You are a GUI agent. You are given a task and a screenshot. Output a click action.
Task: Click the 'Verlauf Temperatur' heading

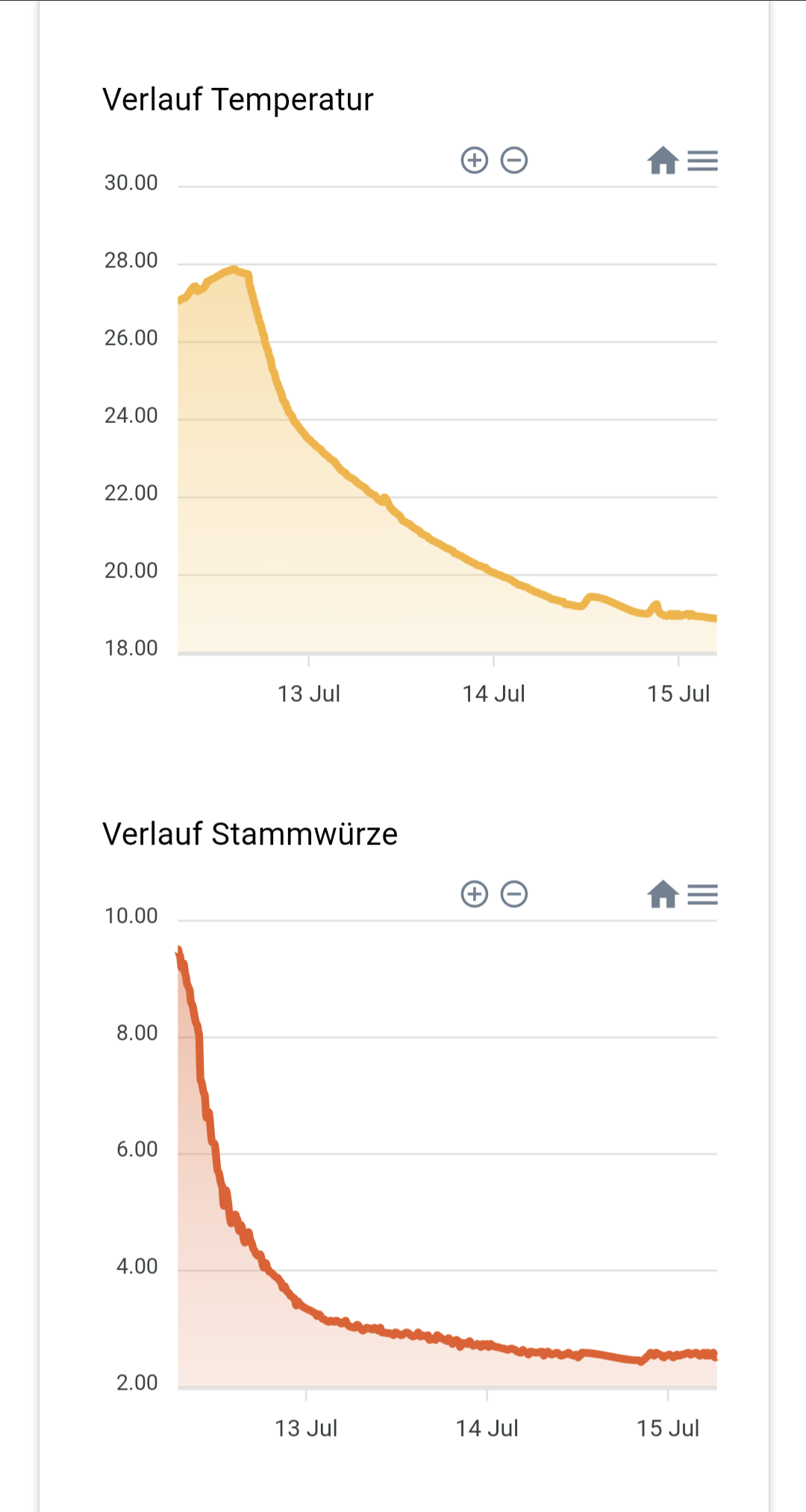click(x=238, y=100)
